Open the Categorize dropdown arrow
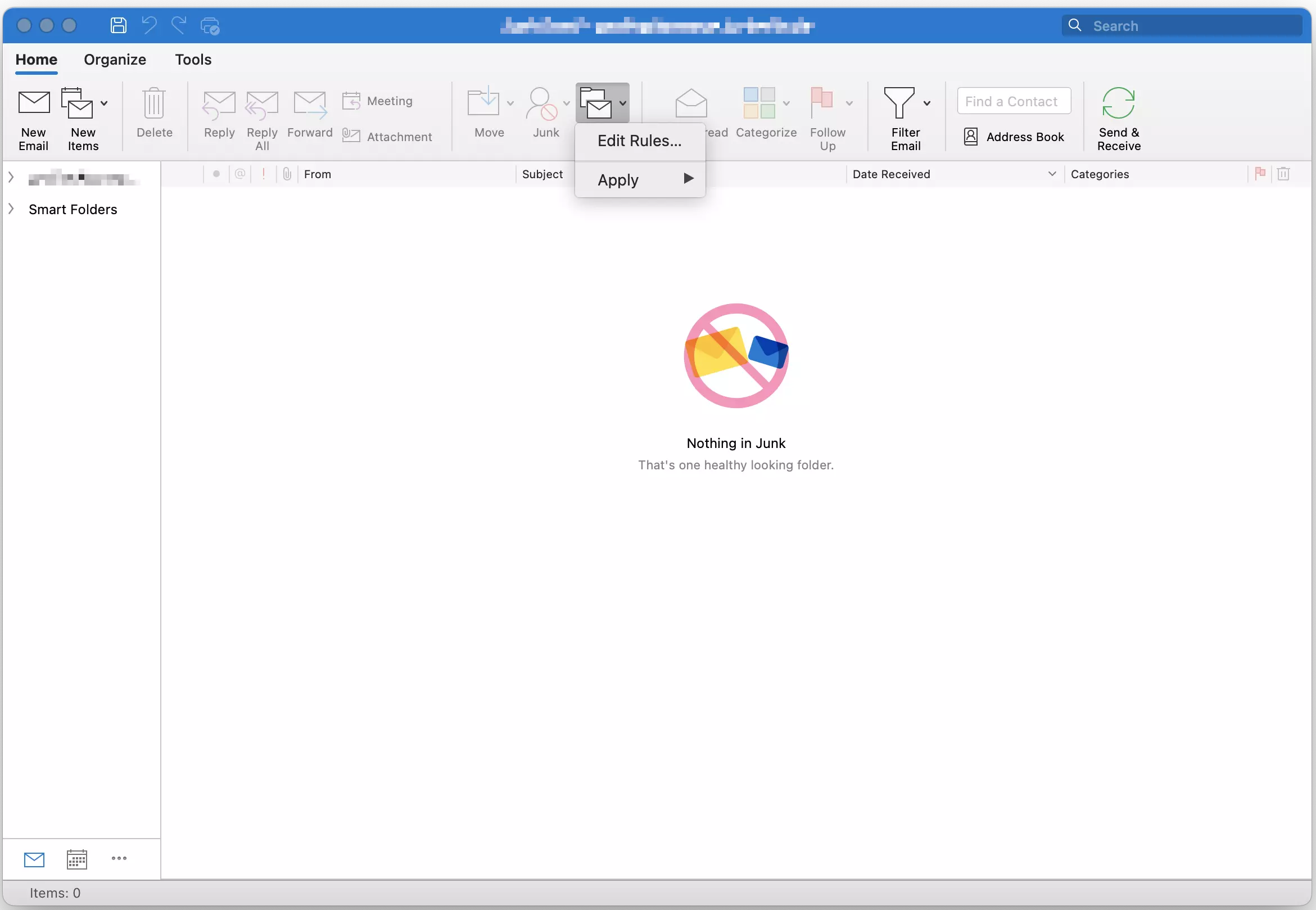Image resolution: width=1316 pixels, height=910 pixels. [786, 103]
